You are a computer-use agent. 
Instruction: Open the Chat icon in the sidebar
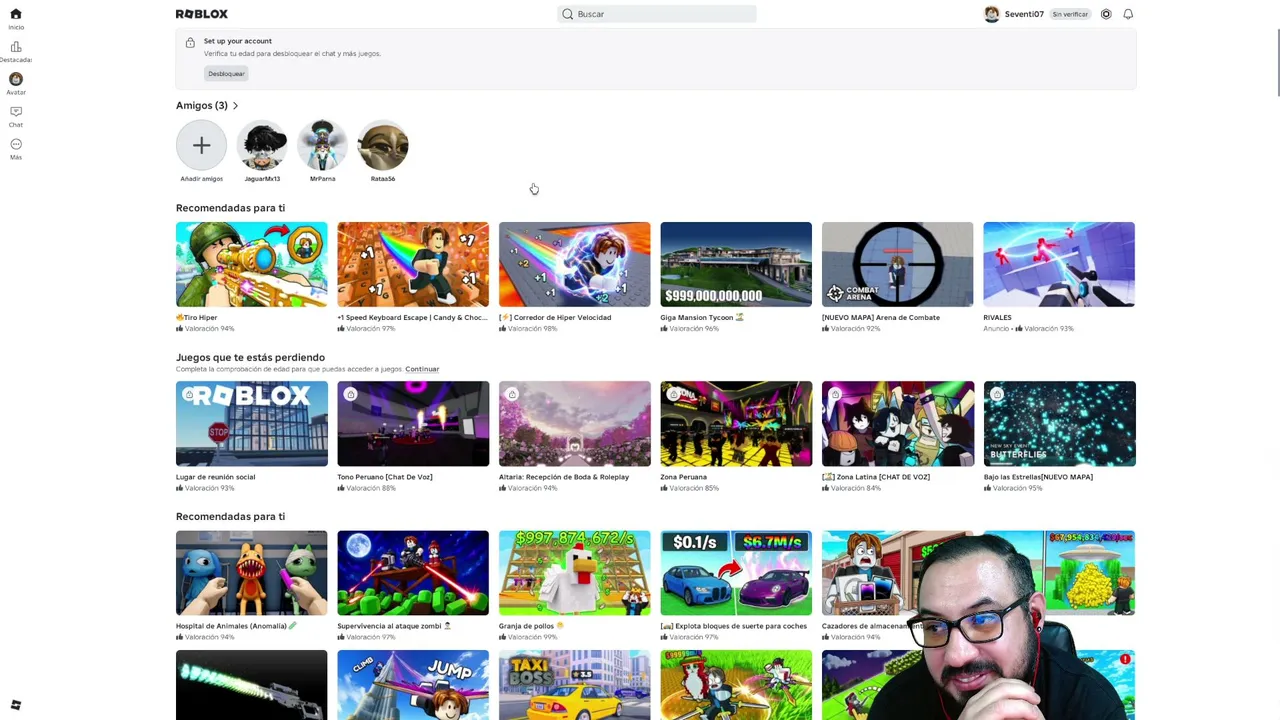coord(16,111)
